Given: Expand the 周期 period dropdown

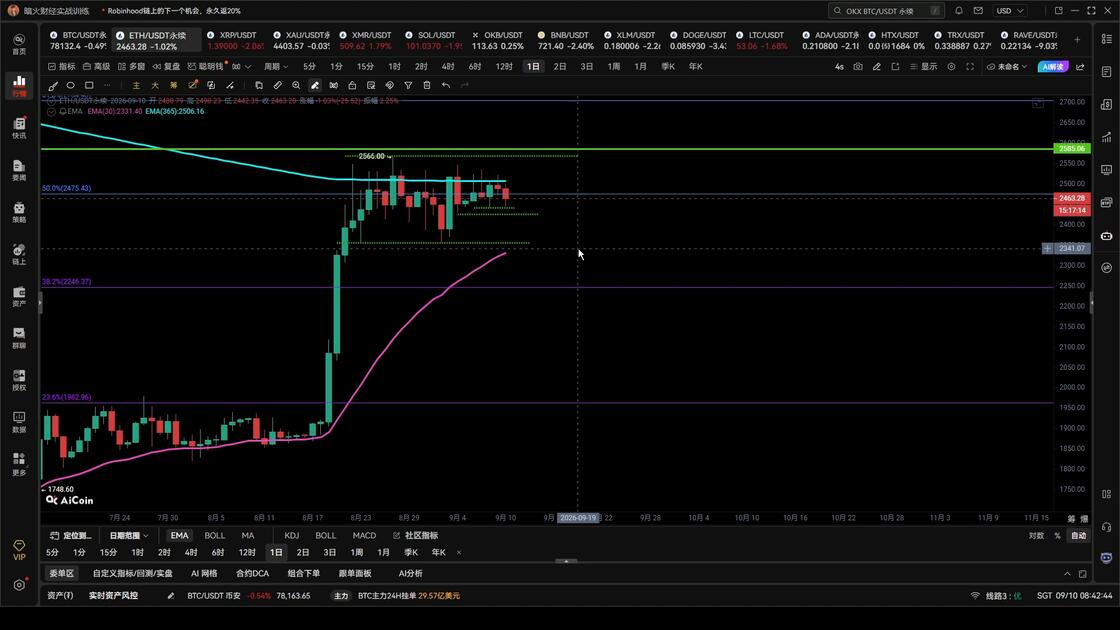Looking at the screenshot, I should 276,66.
